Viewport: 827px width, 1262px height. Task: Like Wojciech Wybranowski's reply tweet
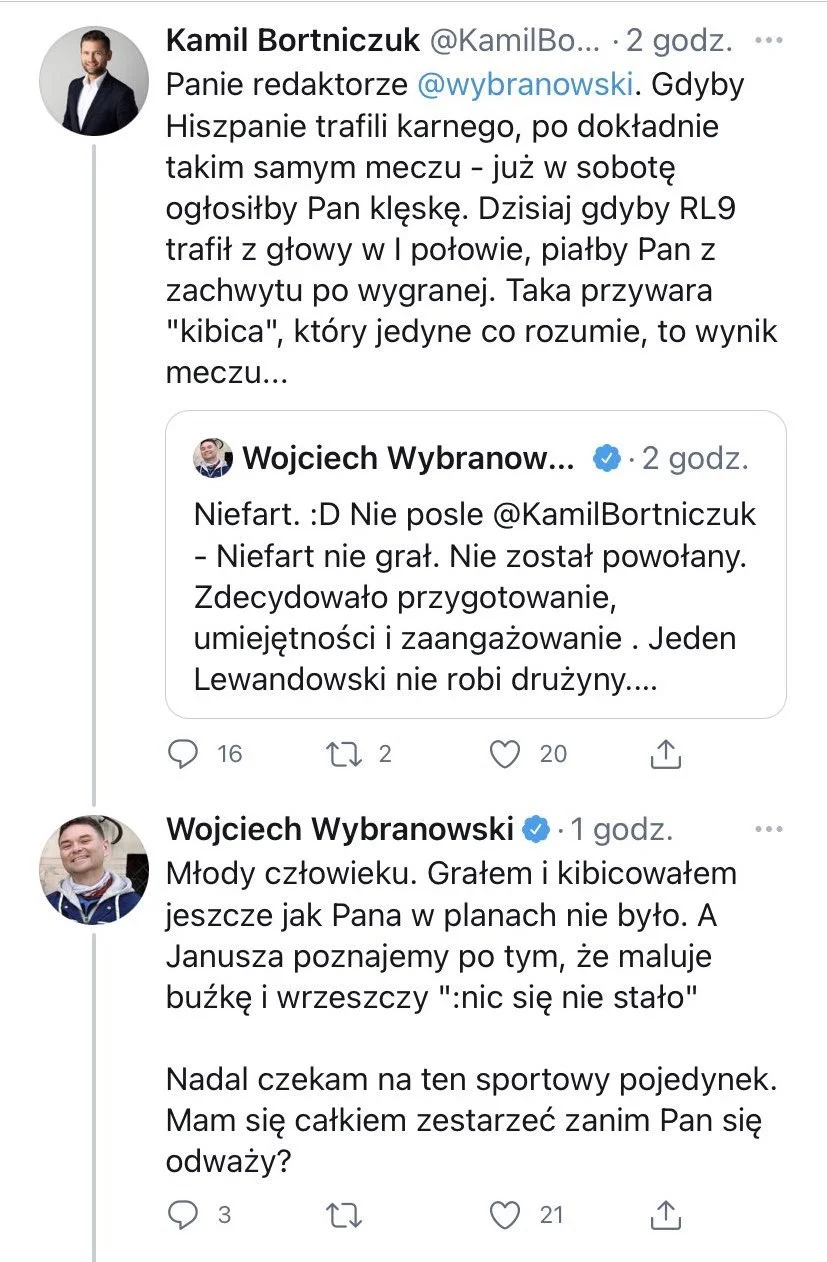507,1214
